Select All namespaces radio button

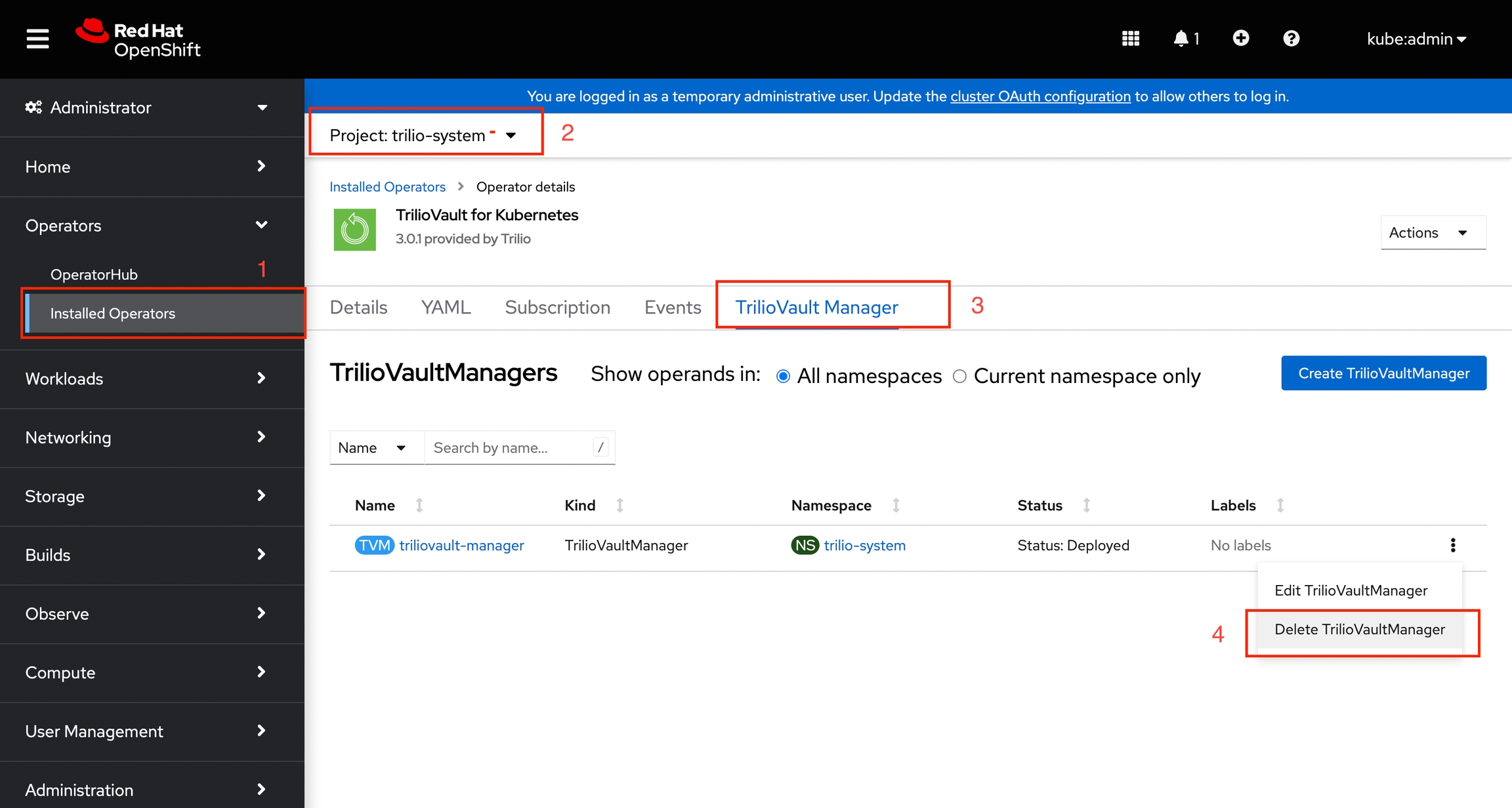782,376
